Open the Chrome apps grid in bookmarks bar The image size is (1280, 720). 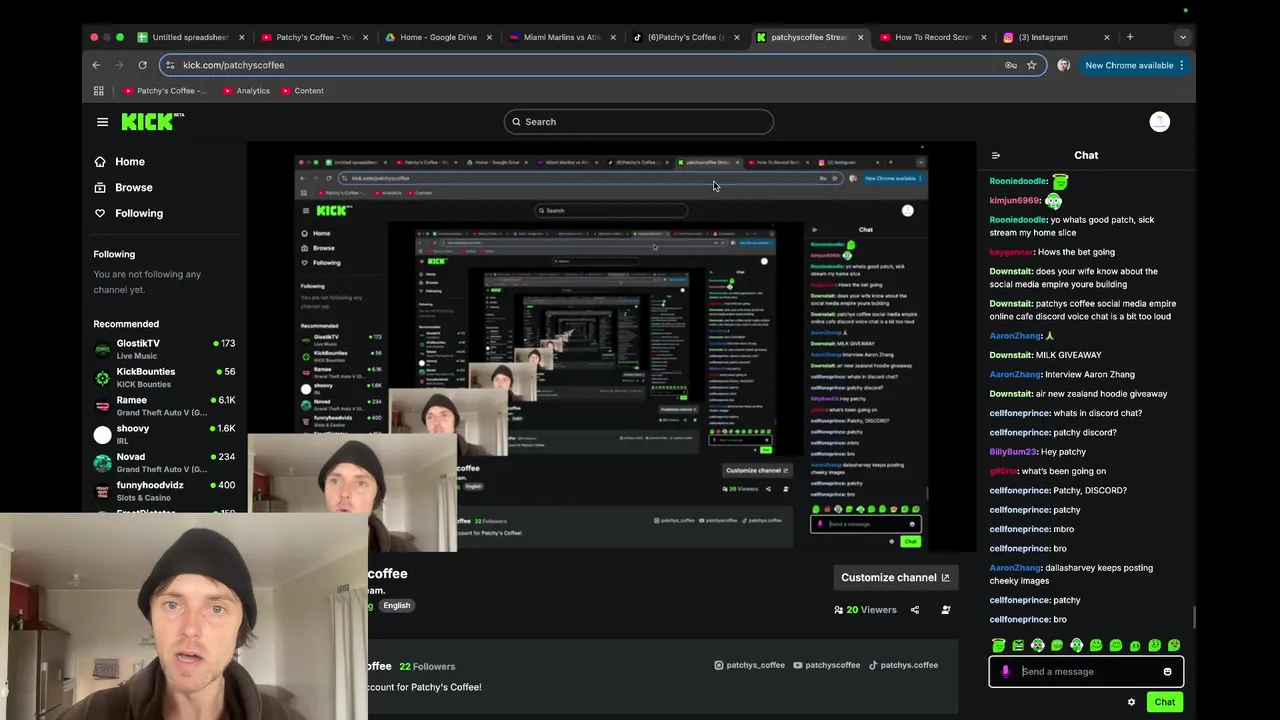coord(98,91)
